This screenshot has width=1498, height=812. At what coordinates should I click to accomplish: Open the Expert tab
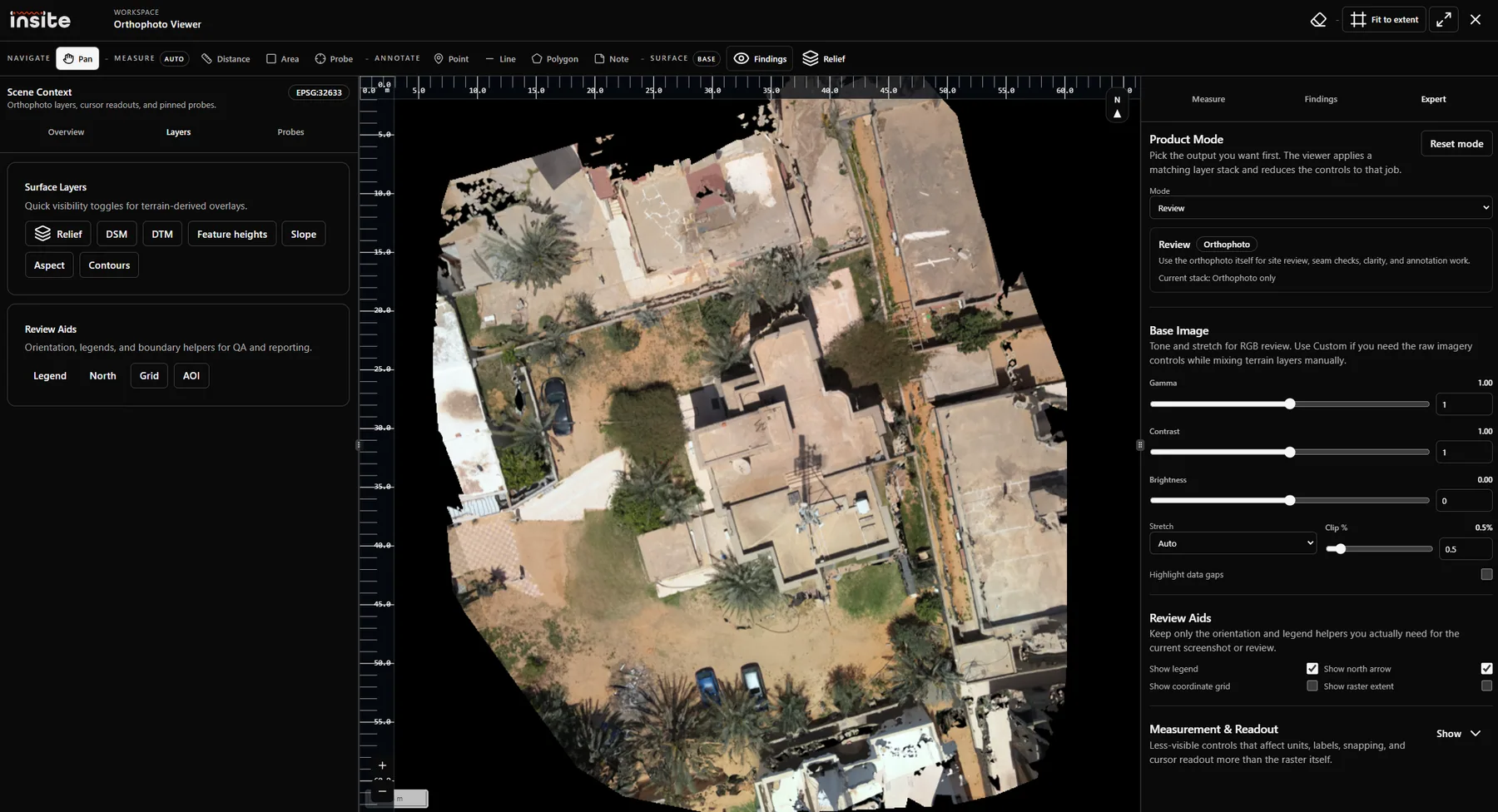1433,99
